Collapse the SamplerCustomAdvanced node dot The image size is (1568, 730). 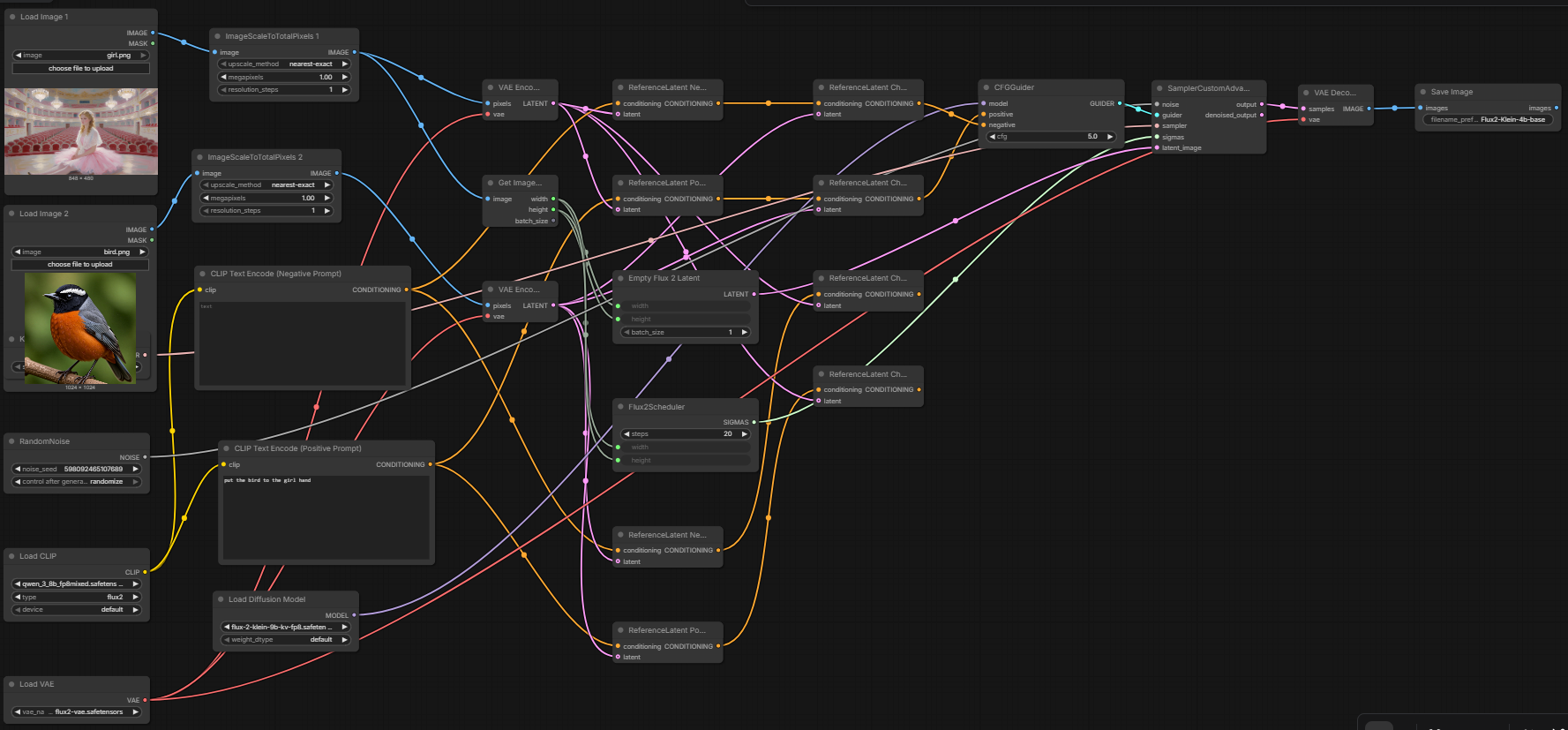click(1159, 88)
